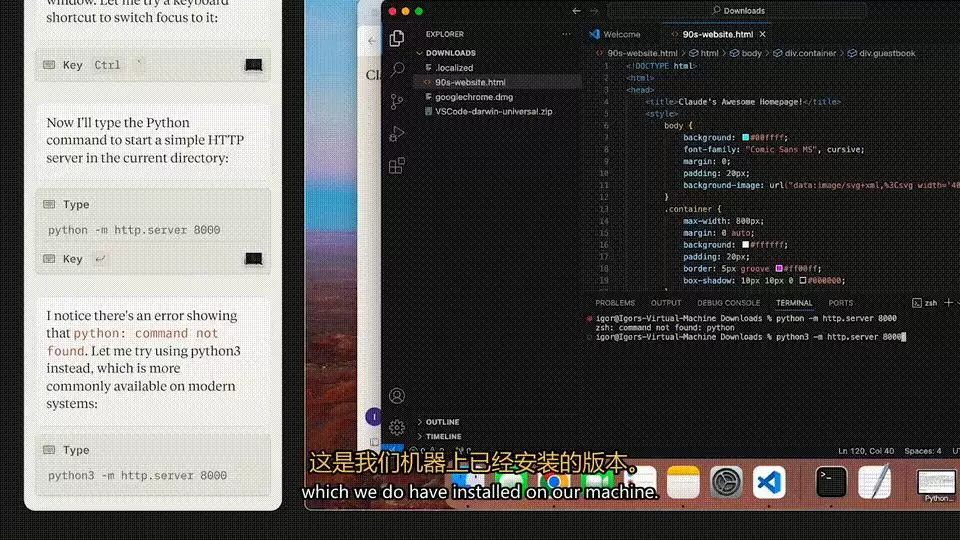Open the Run and Debug view
The width and height of the screenshot is (960, 540).
click(x=397, y=133)
